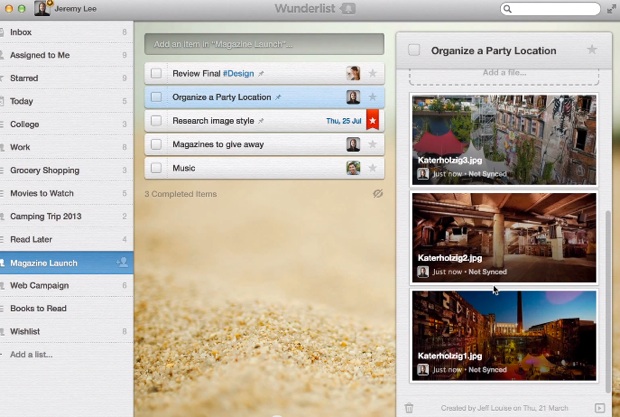Select the Books to Read list
This screenshot has width=620, height=417.
point(66,308)
